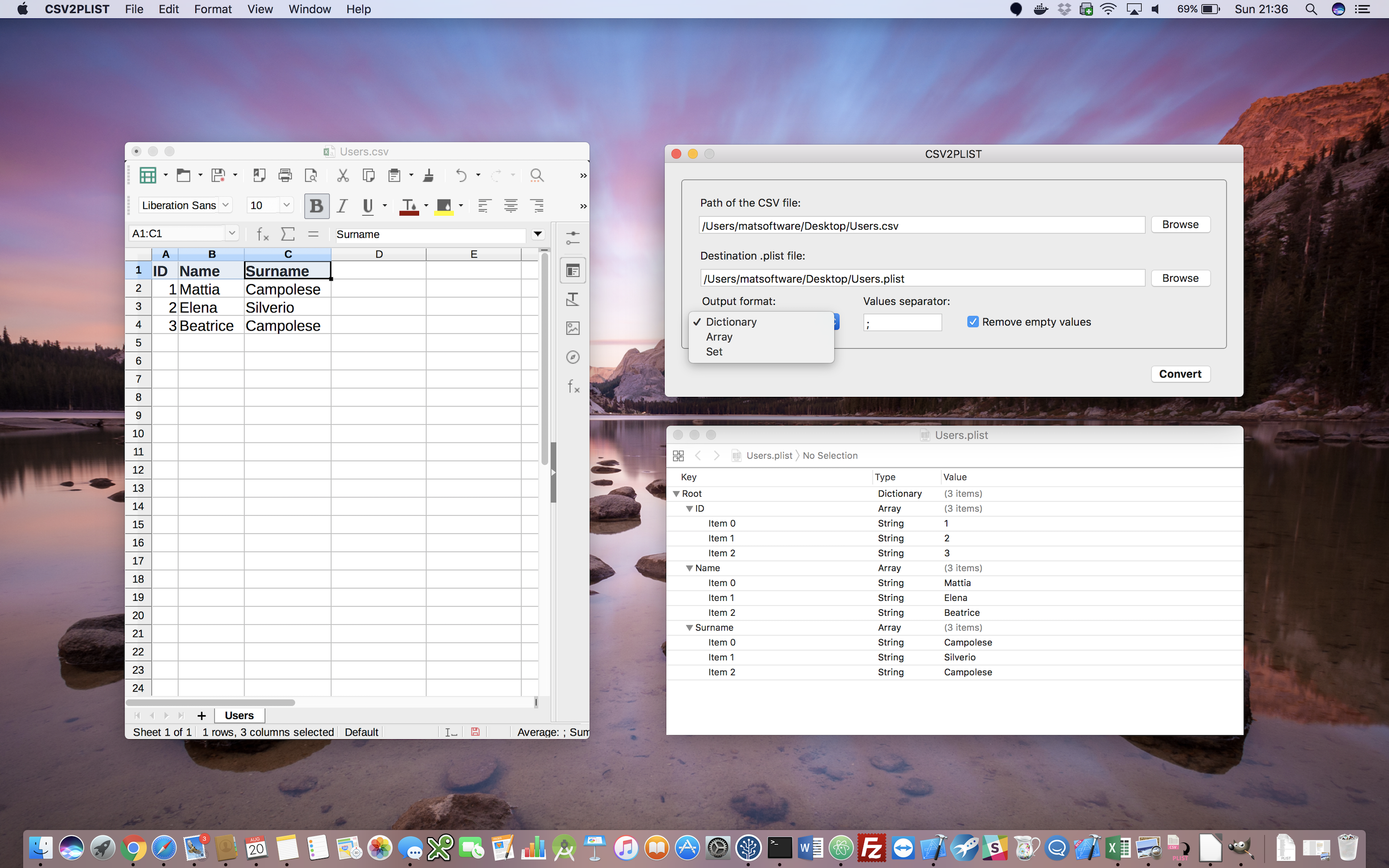
Task: Open the sidebar Navigator compass icon
Action: tap(572, 357)
